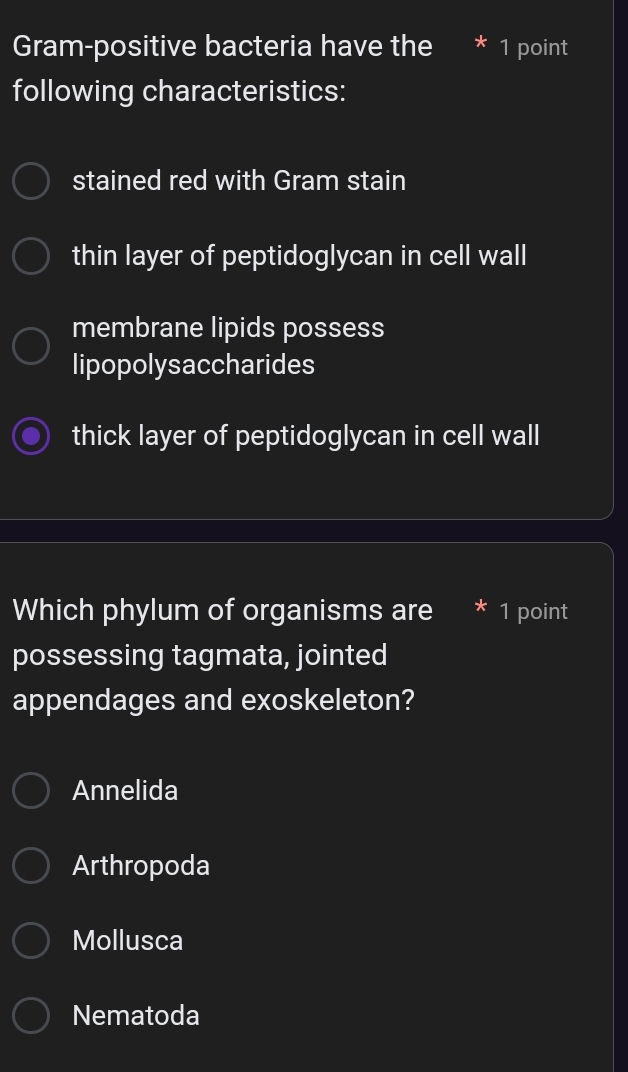The image size is (628, 1072).
Task: Select the Mollusca radio button
Action: pyautogui.click(x=31, y=940)
